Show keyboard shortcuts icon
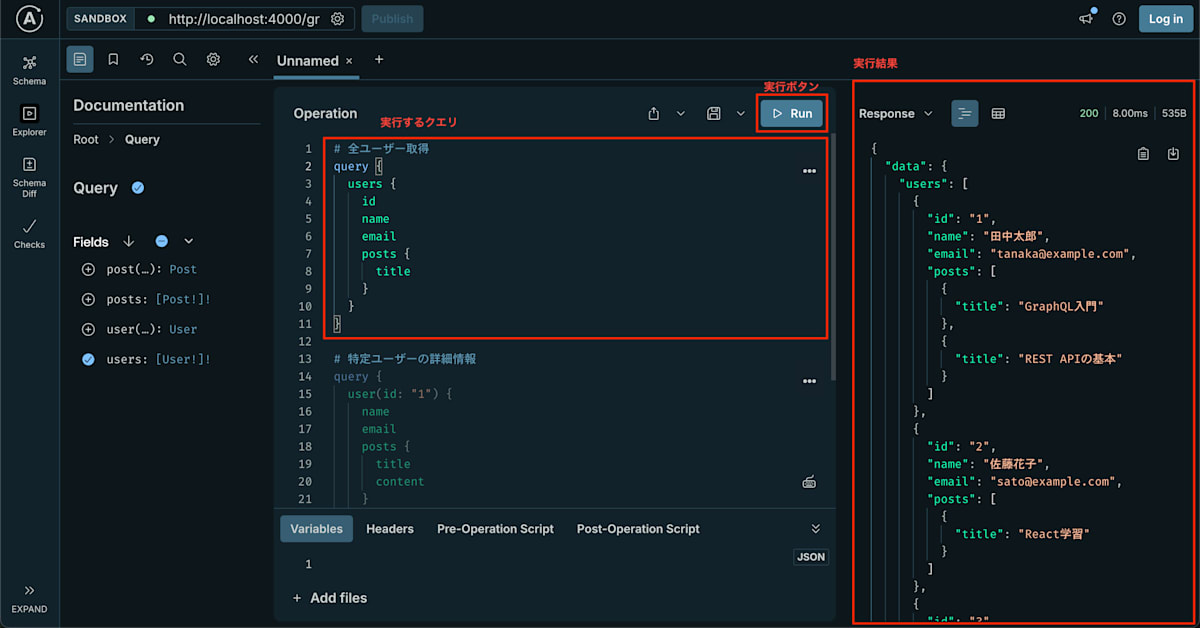 809,482
